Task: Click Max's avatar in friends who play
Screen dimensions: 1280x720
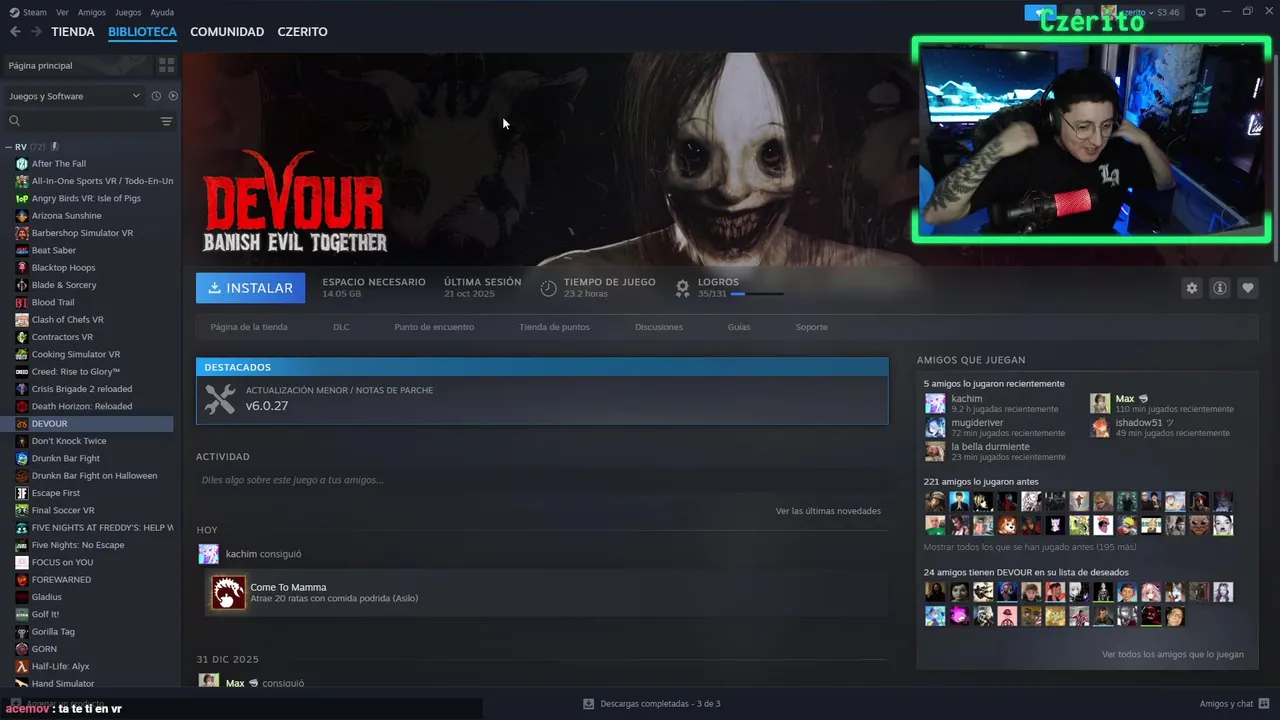Action: [x=1100, y=403]
